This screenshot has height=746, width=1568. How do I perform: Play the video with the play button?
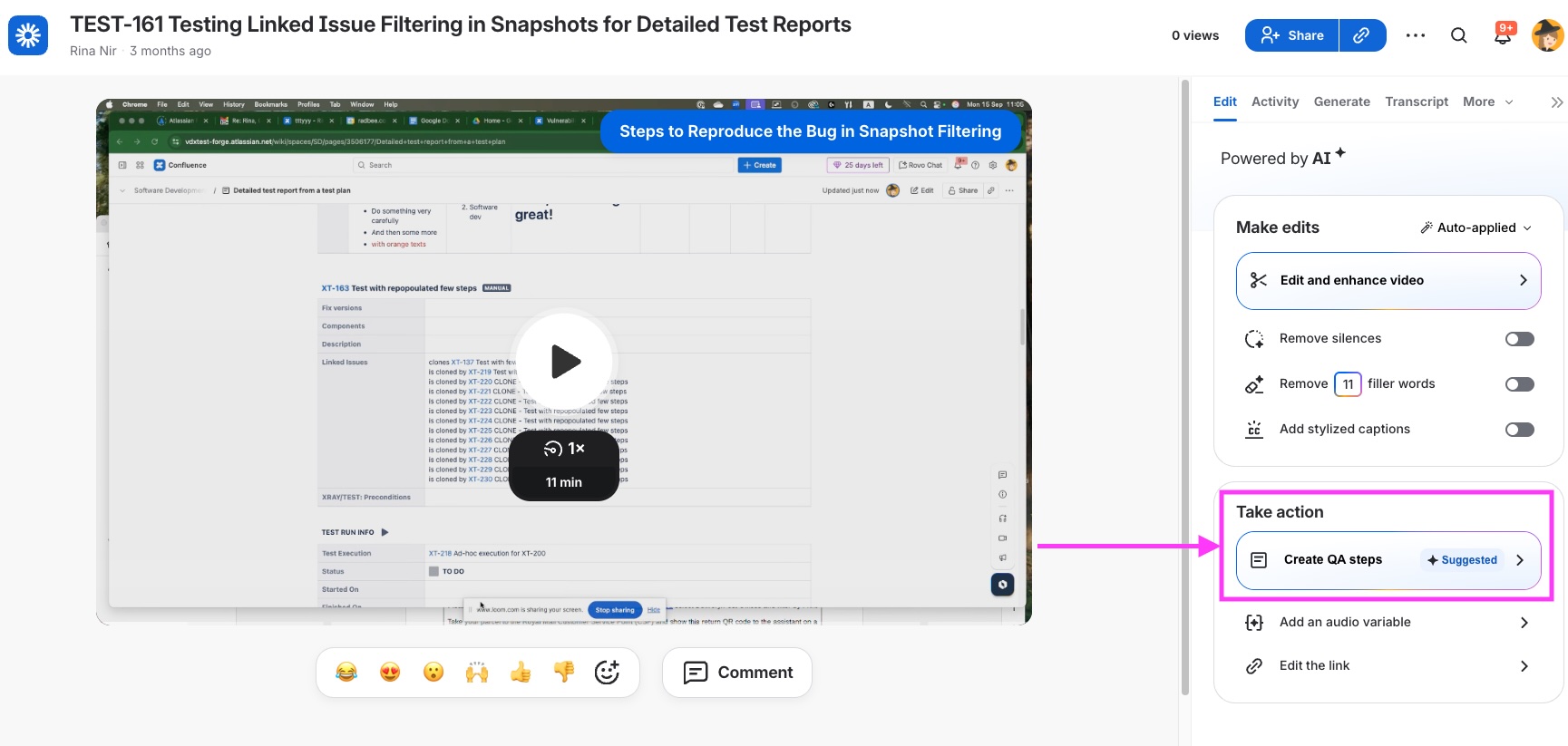click(564, 362)
